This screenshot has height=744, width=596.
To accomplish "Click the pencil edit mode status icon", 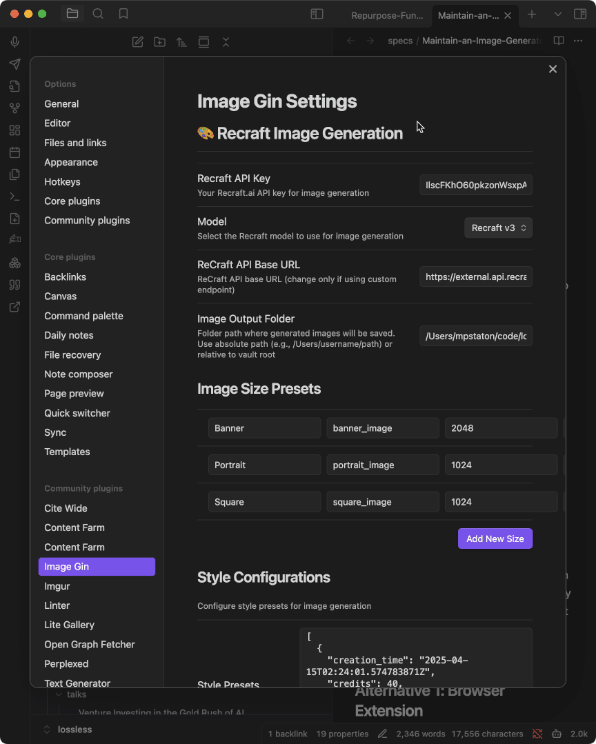I will (382, 734).
